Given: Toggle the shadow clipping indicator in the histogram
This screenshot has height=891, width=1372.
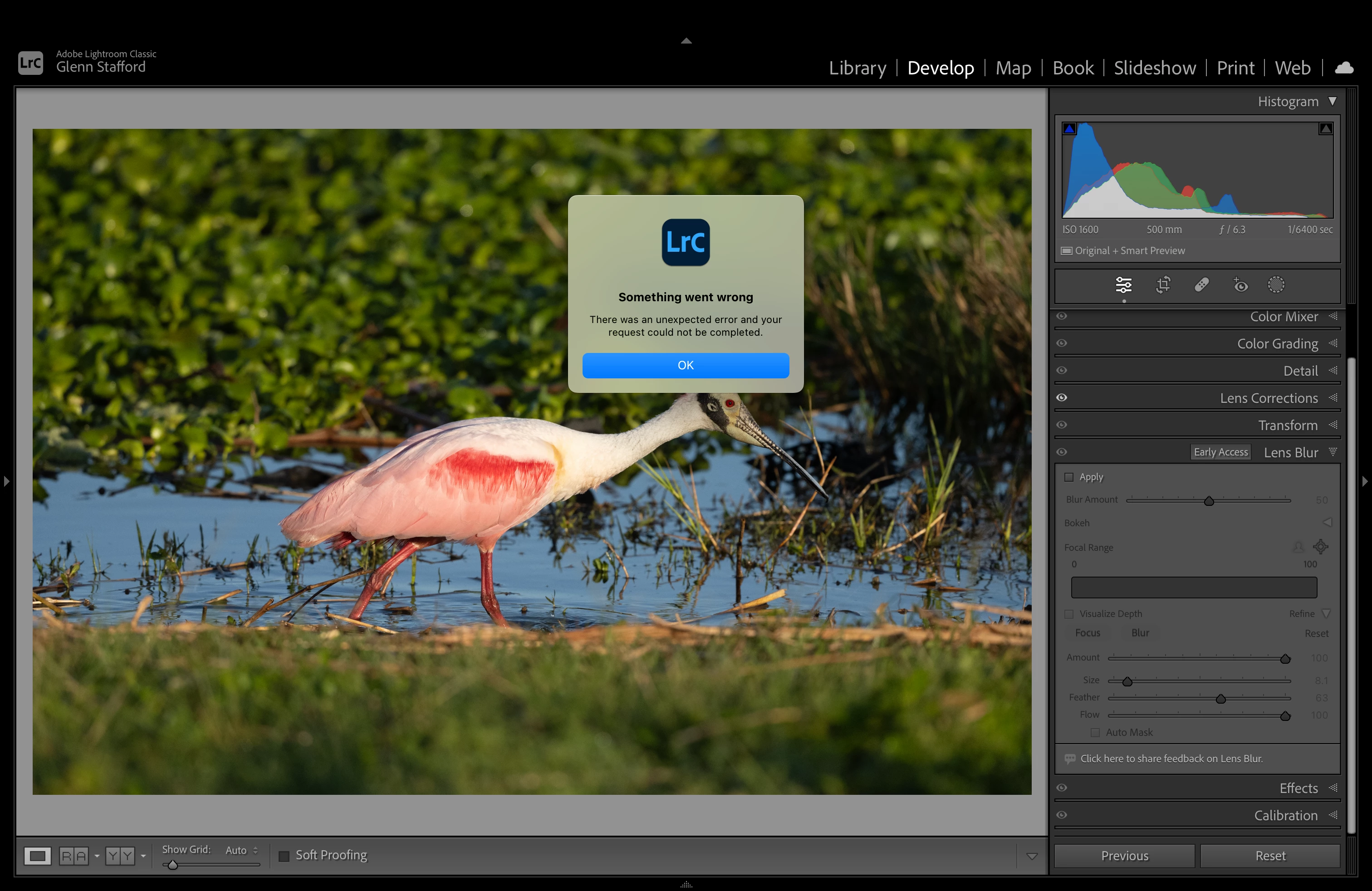Looking at the screenshot, I should [1069, 128].
